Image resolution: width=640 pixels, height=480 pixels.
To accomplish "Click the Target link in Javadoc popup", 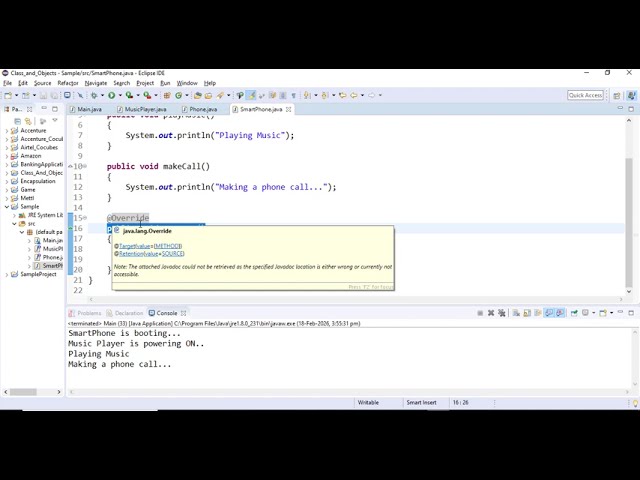I will coord(127,246).
